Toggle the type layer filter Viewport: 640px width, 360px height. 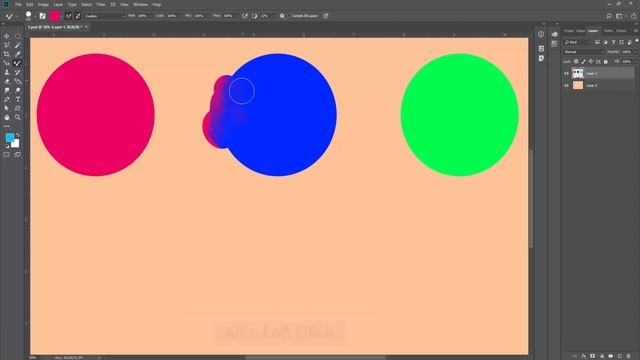tap(613, 42)
